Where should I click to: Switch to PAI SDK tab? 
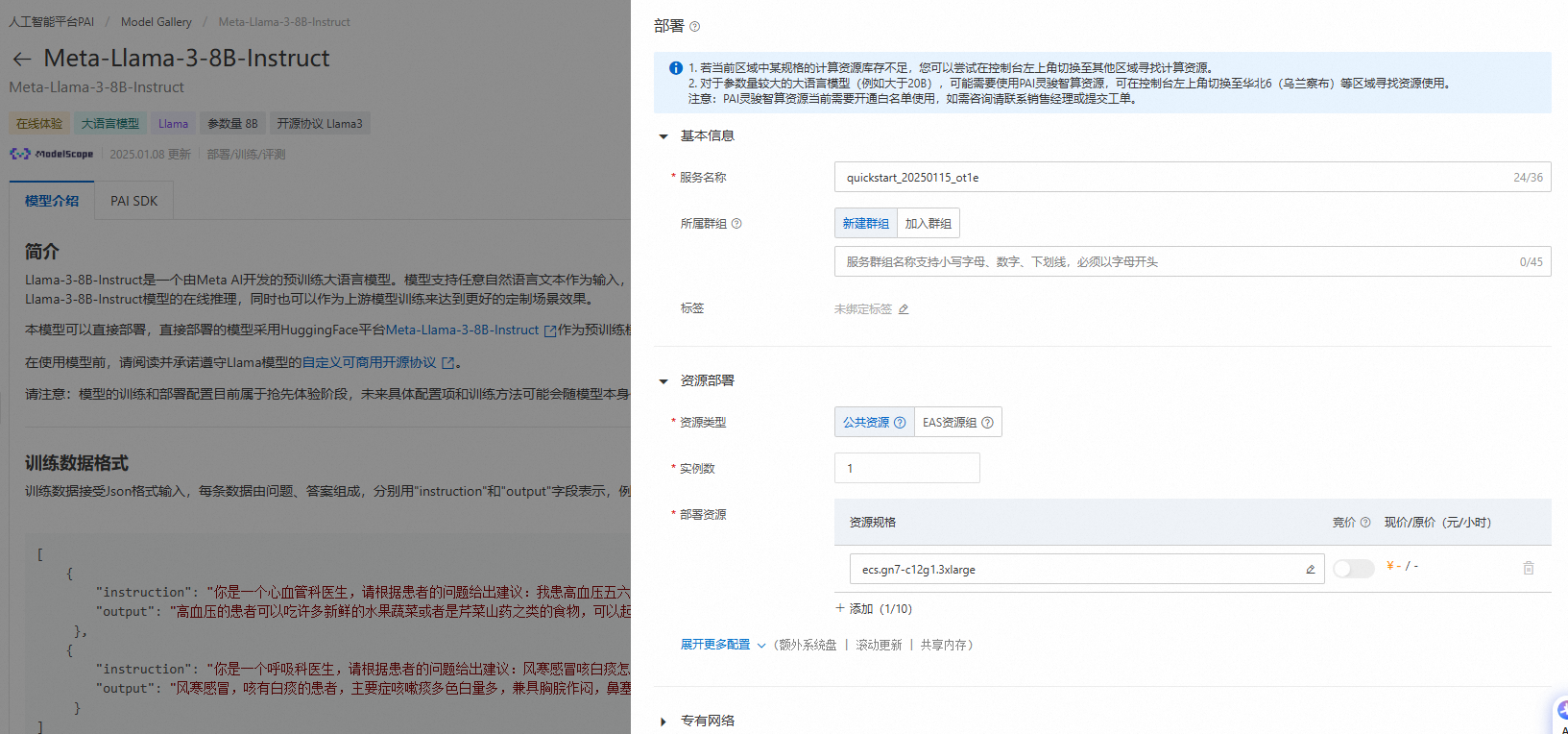coord(134,201)
